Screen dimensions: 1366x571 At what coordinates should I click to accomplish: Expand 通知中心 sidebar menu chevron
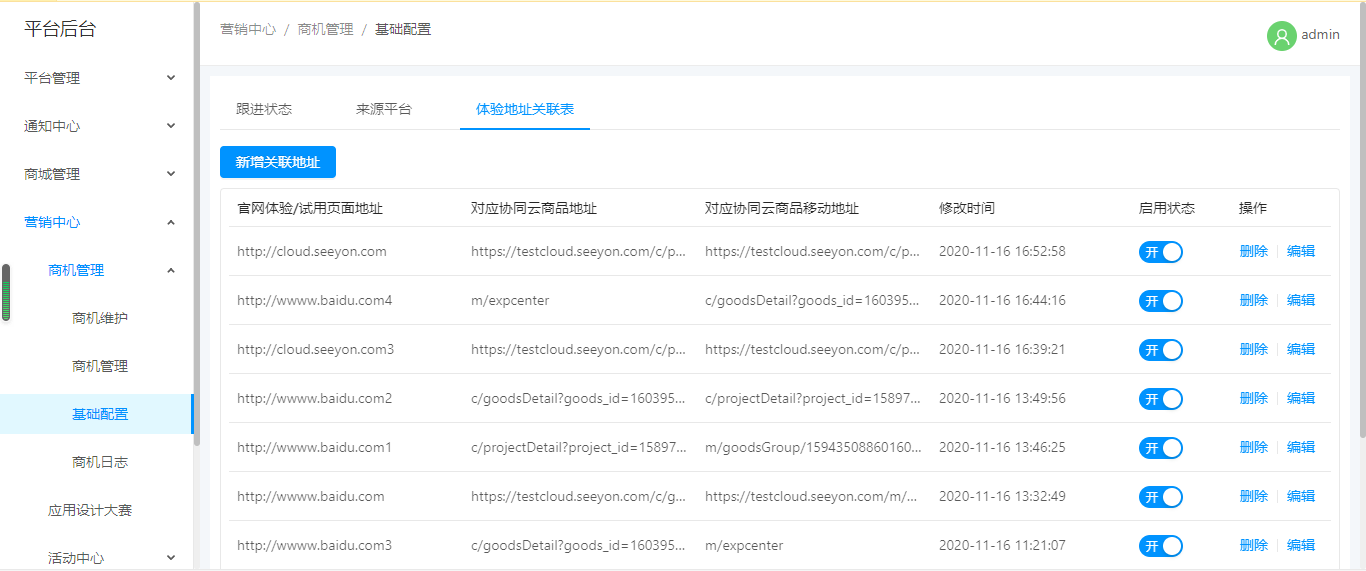(171, 126)
